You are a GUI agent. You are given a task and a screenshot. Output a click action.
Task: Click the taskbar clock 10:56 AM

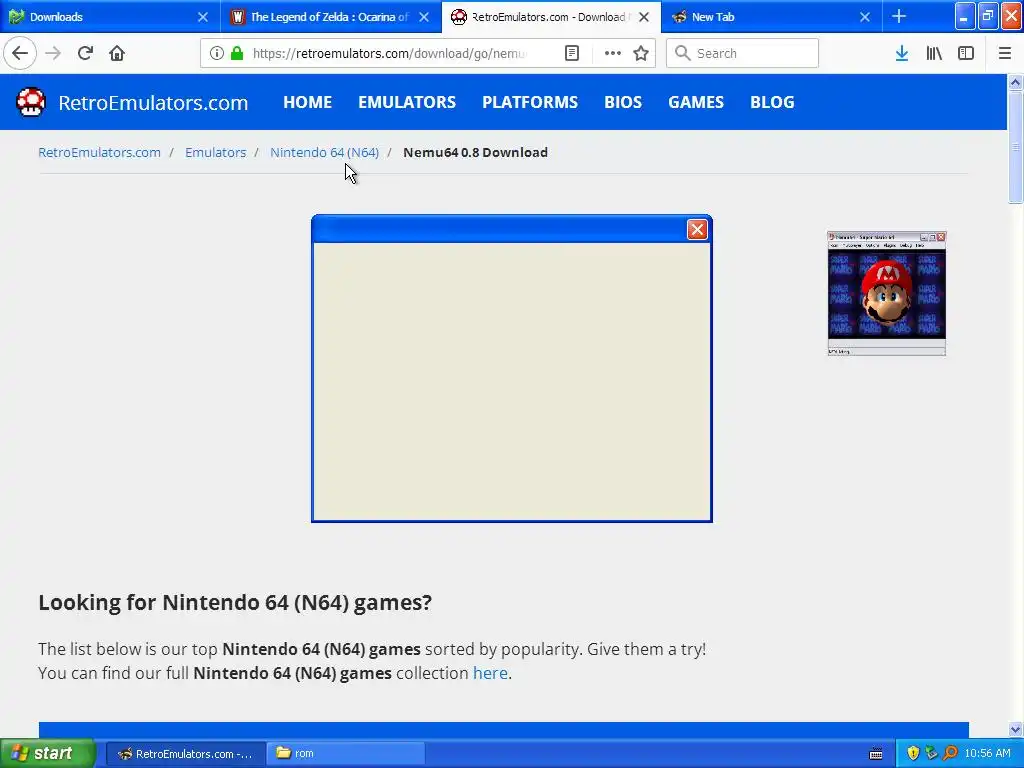coord(987,754)
